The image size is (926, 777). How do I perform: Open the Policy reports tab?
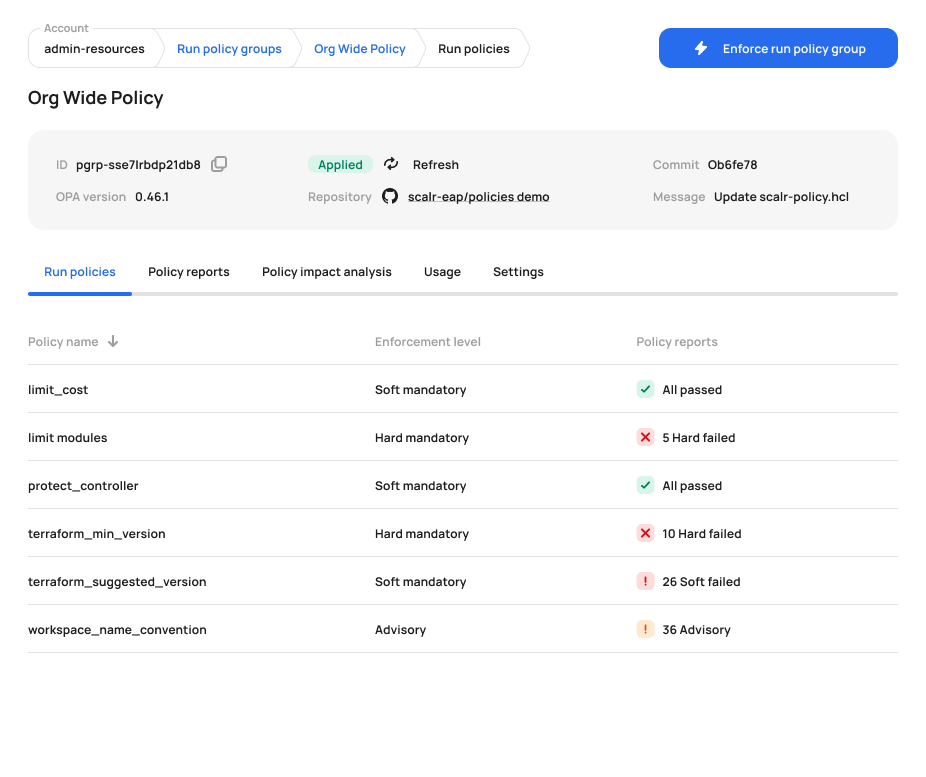[189, 272]
